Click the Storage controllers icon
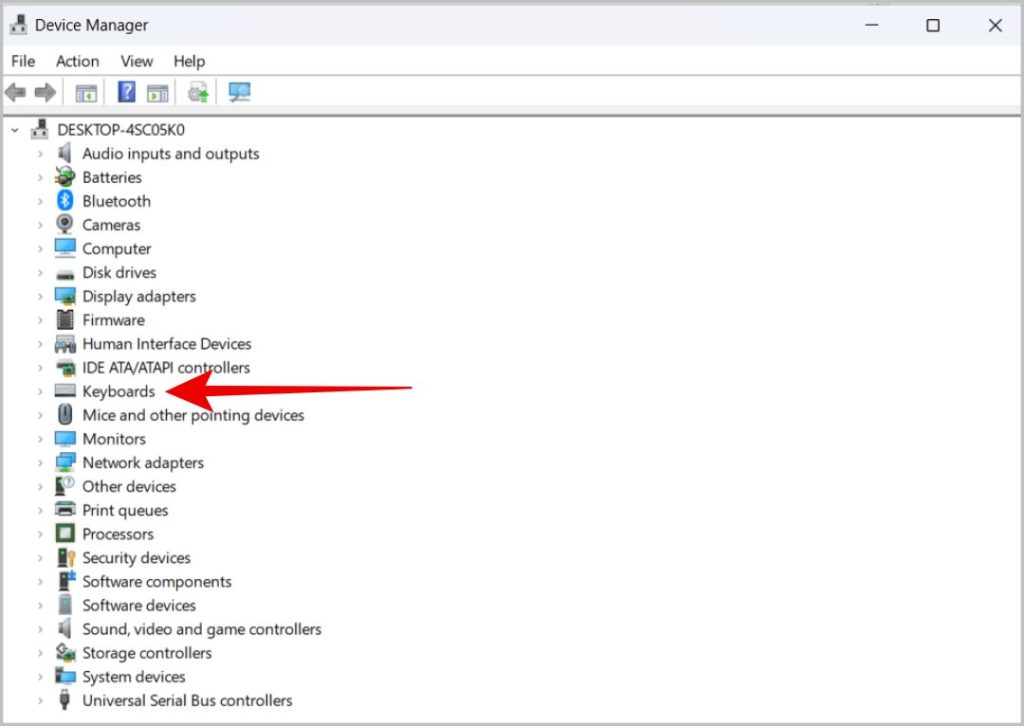 tap(65, 652)
